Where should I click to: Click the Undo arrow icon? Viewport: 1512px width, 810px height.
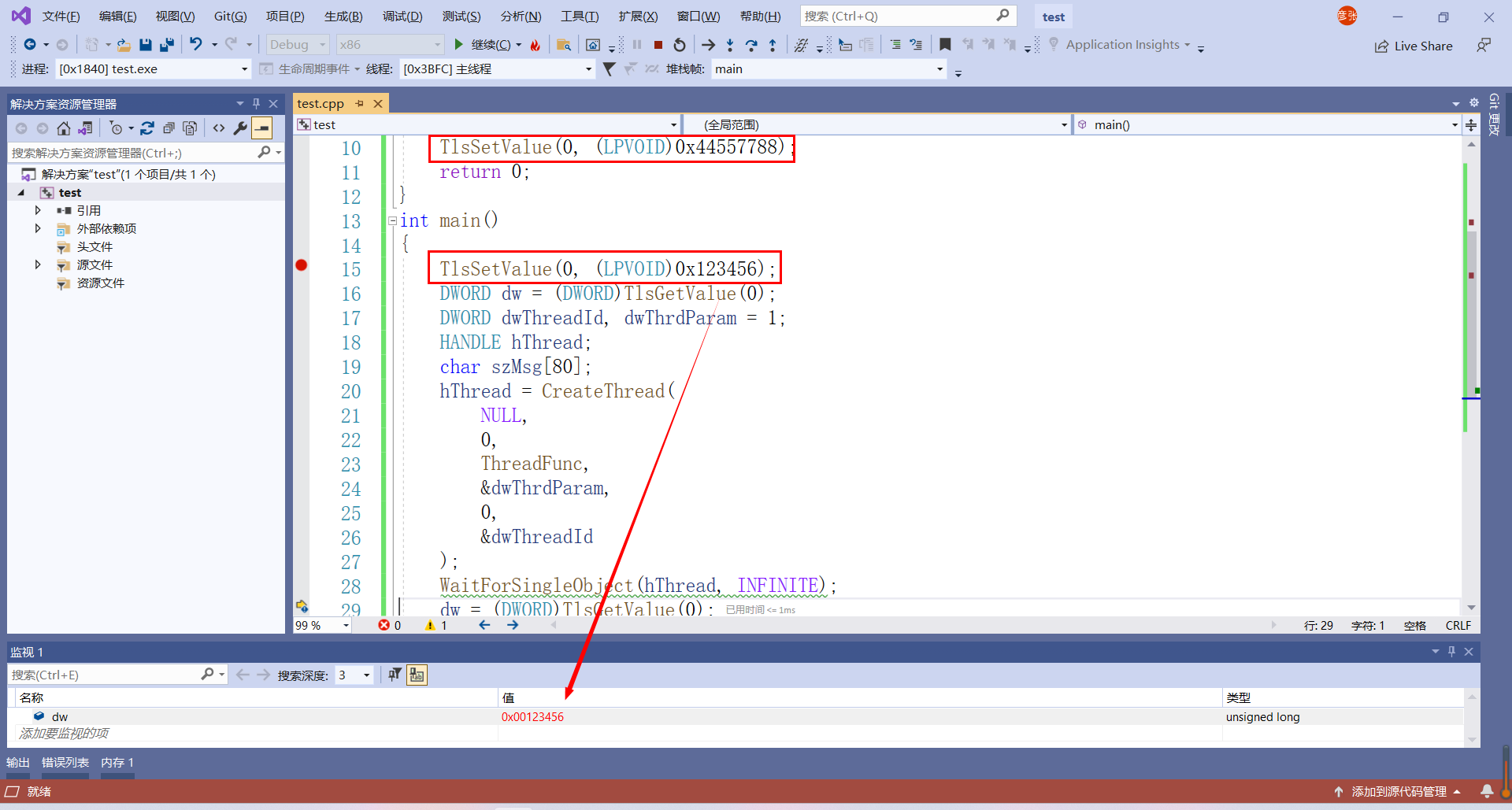click(x=196, y=45)
